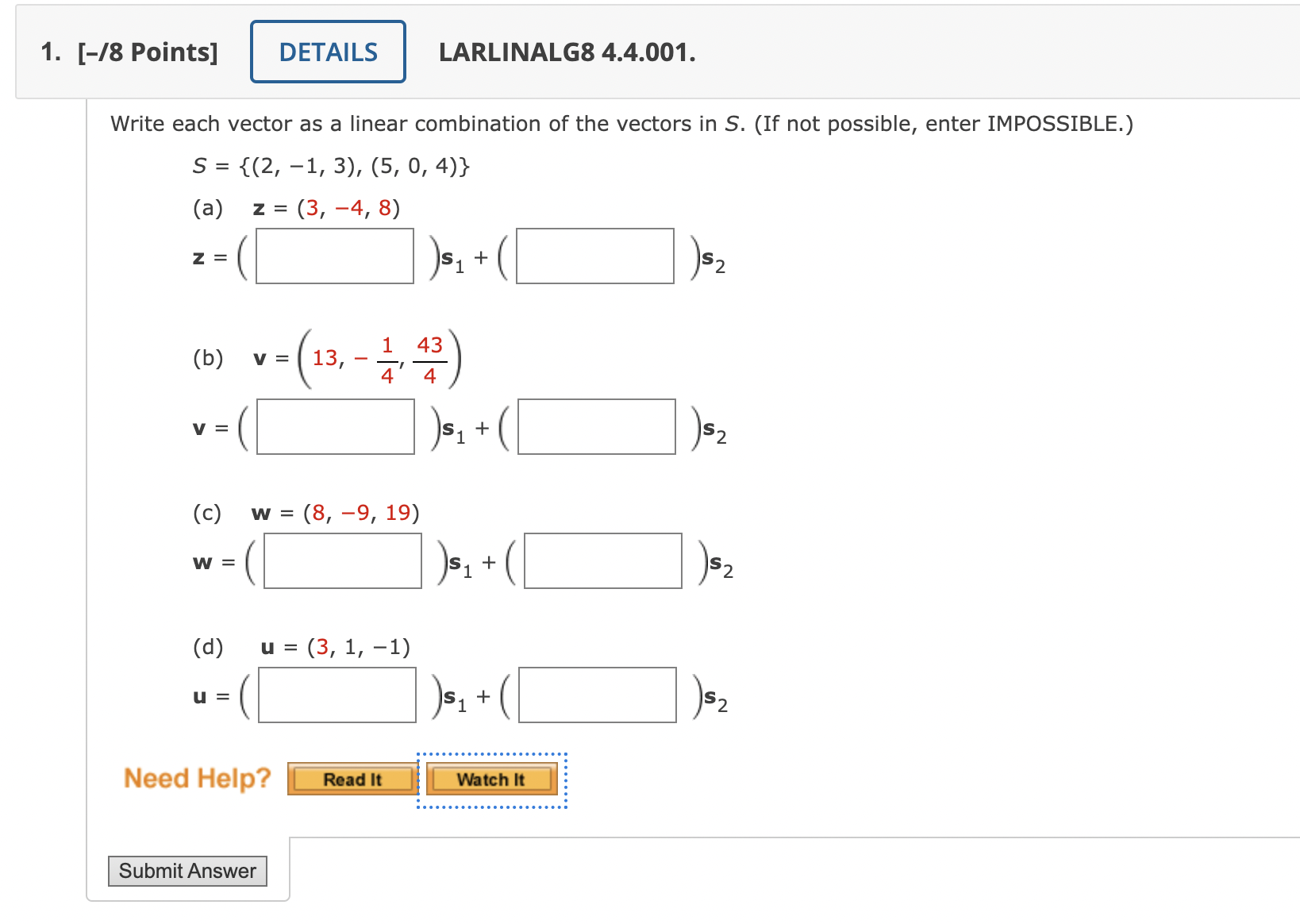Click part (d) label for vector u
Image resolution: width=1300 pixels, height=924 pixels.
pos(209,646)
